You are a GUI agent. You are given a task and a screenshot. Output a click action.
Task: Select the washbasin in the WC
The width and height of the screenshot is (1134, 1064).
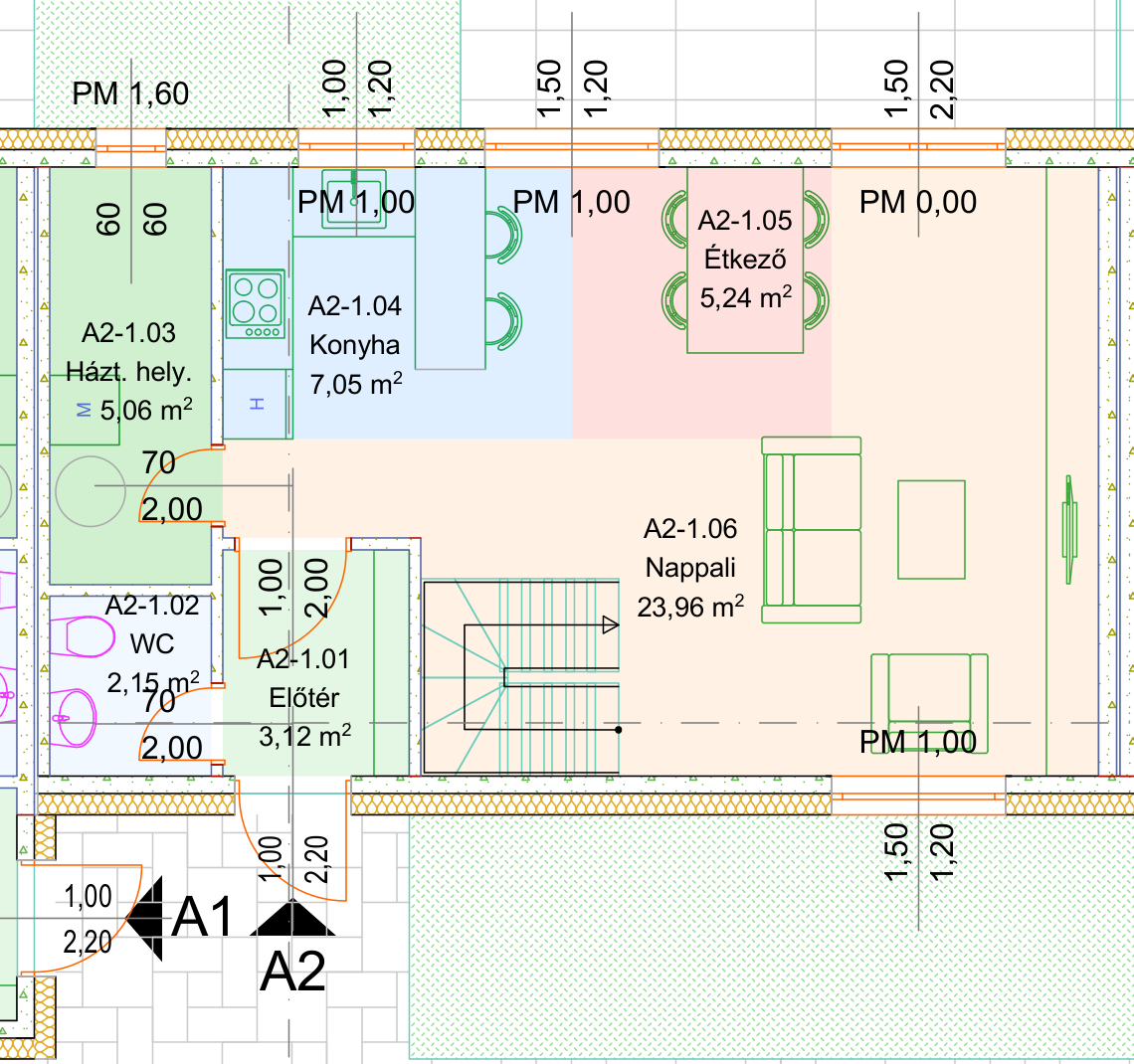75,718
